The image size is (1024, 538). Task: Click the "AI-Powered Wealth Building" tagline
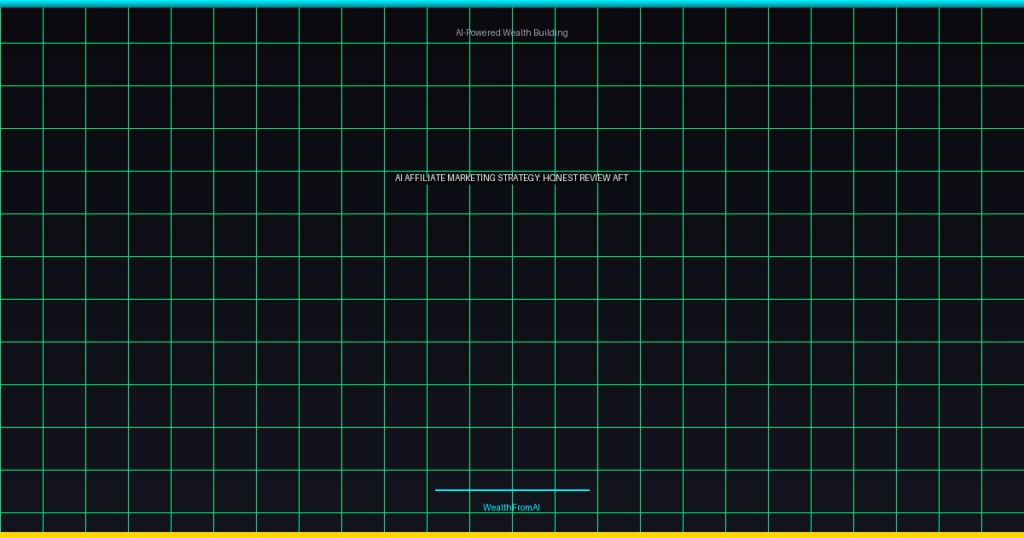[x=511, y=33]
